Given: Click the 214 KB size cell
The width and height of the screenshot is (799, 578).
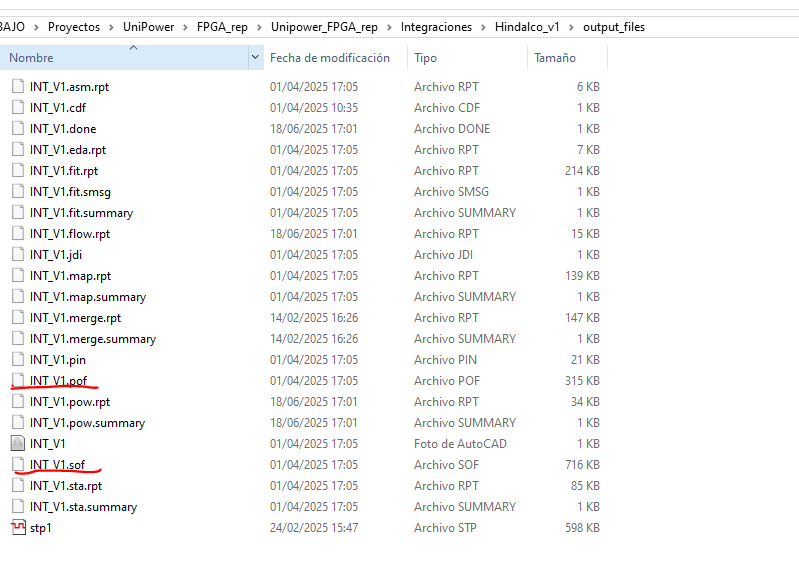Looking at the screenshot, I should click(x=582, y=171).
